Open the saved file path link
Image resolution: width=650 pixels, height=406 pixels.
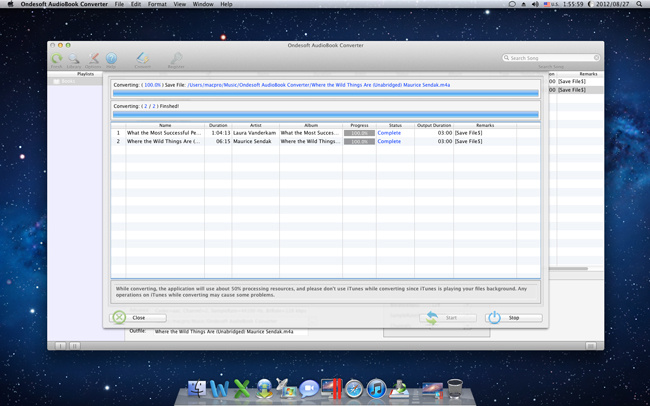[318, 85]
